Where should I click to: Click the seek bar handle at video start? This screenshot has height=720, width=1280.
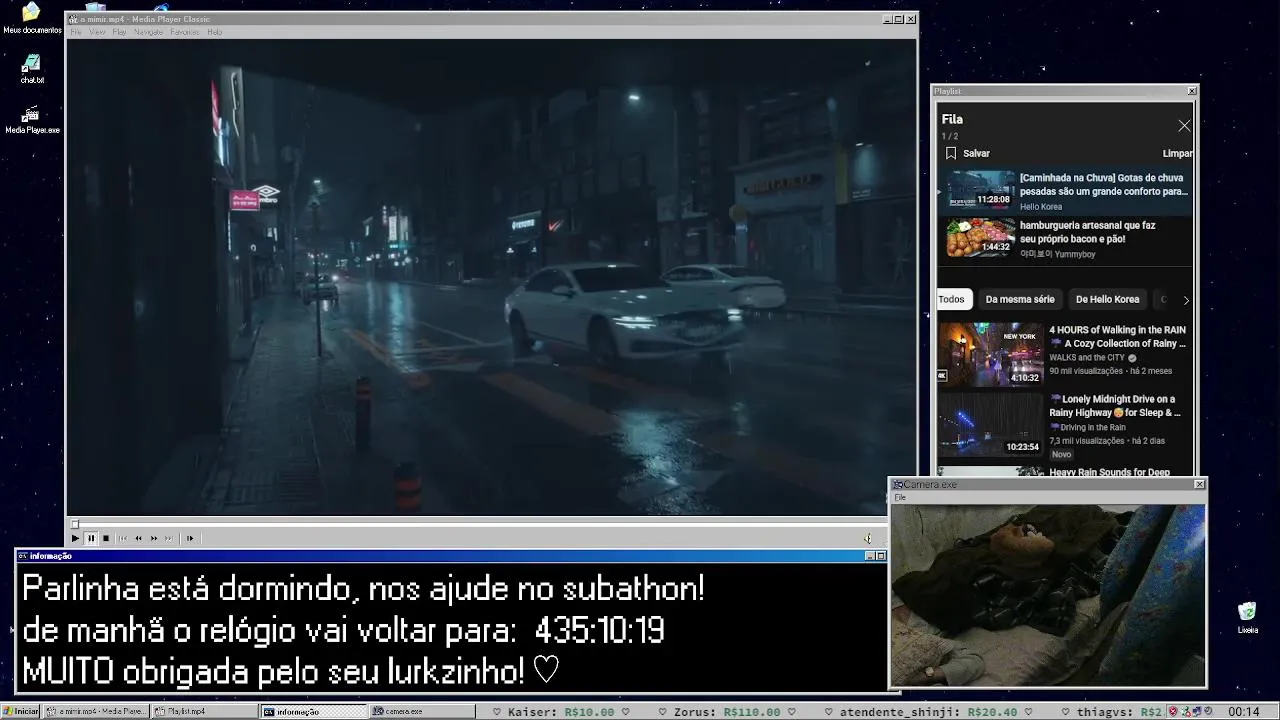(x=74, y=523)
